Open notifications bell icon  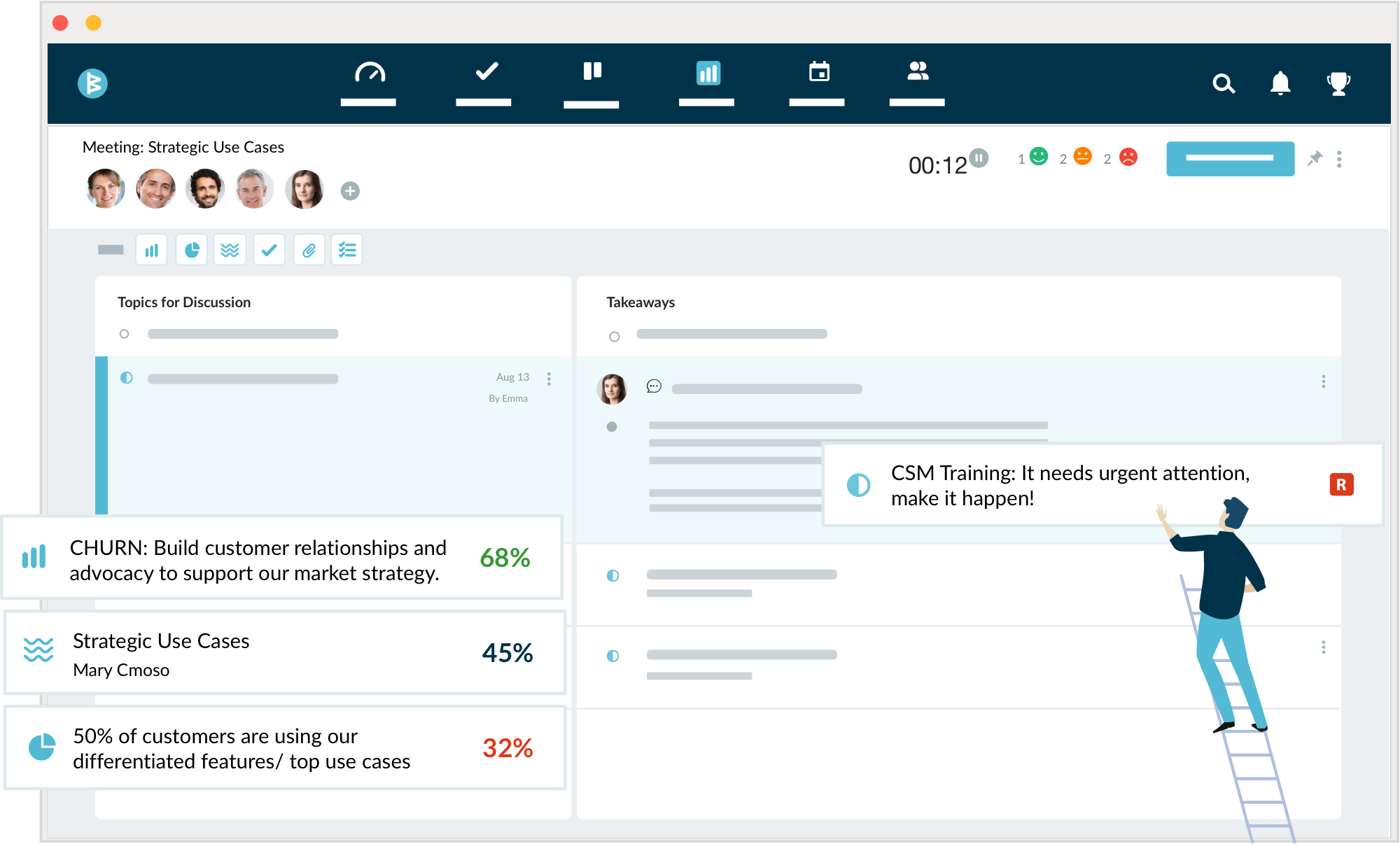point(1280,83)
